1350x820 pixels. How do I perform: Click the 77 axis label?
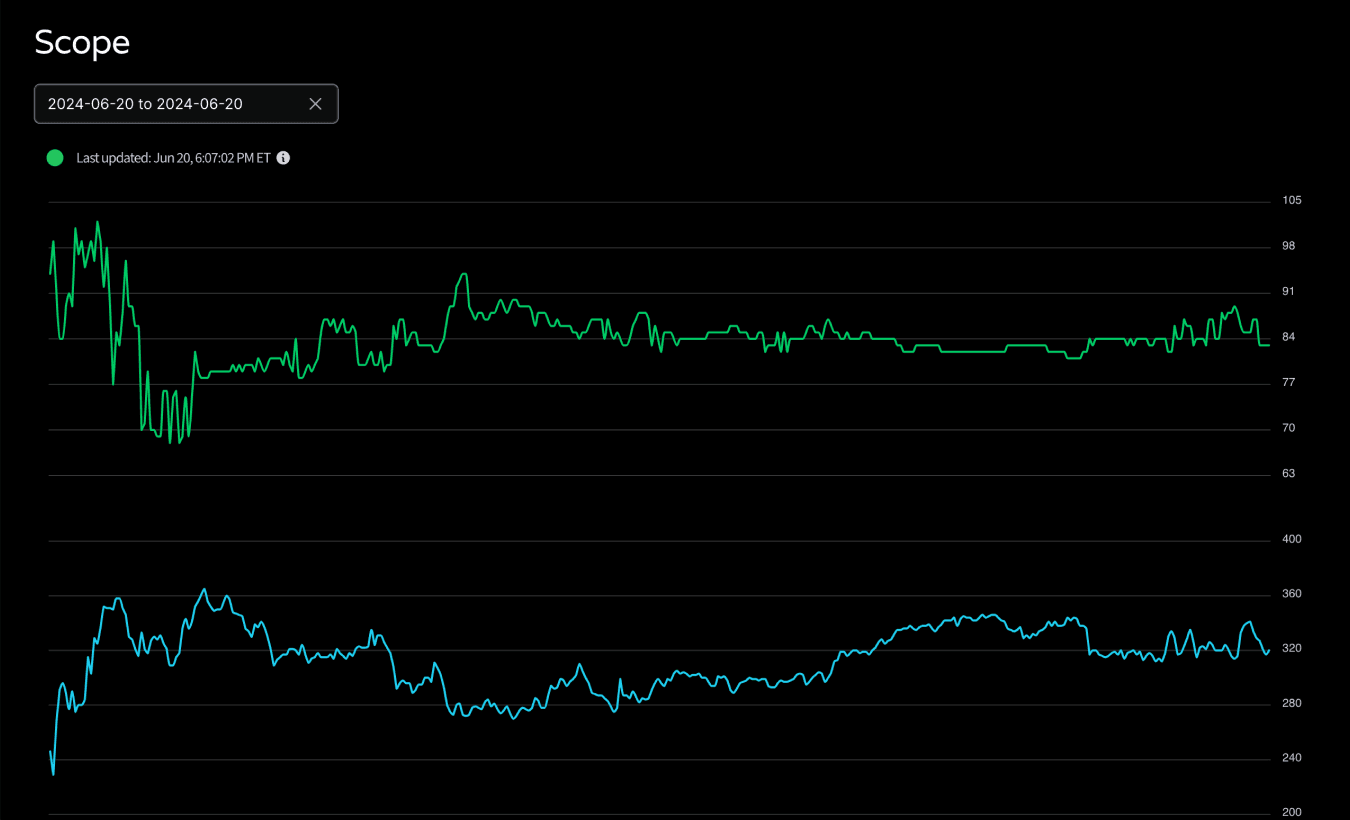coord(1289,383)
